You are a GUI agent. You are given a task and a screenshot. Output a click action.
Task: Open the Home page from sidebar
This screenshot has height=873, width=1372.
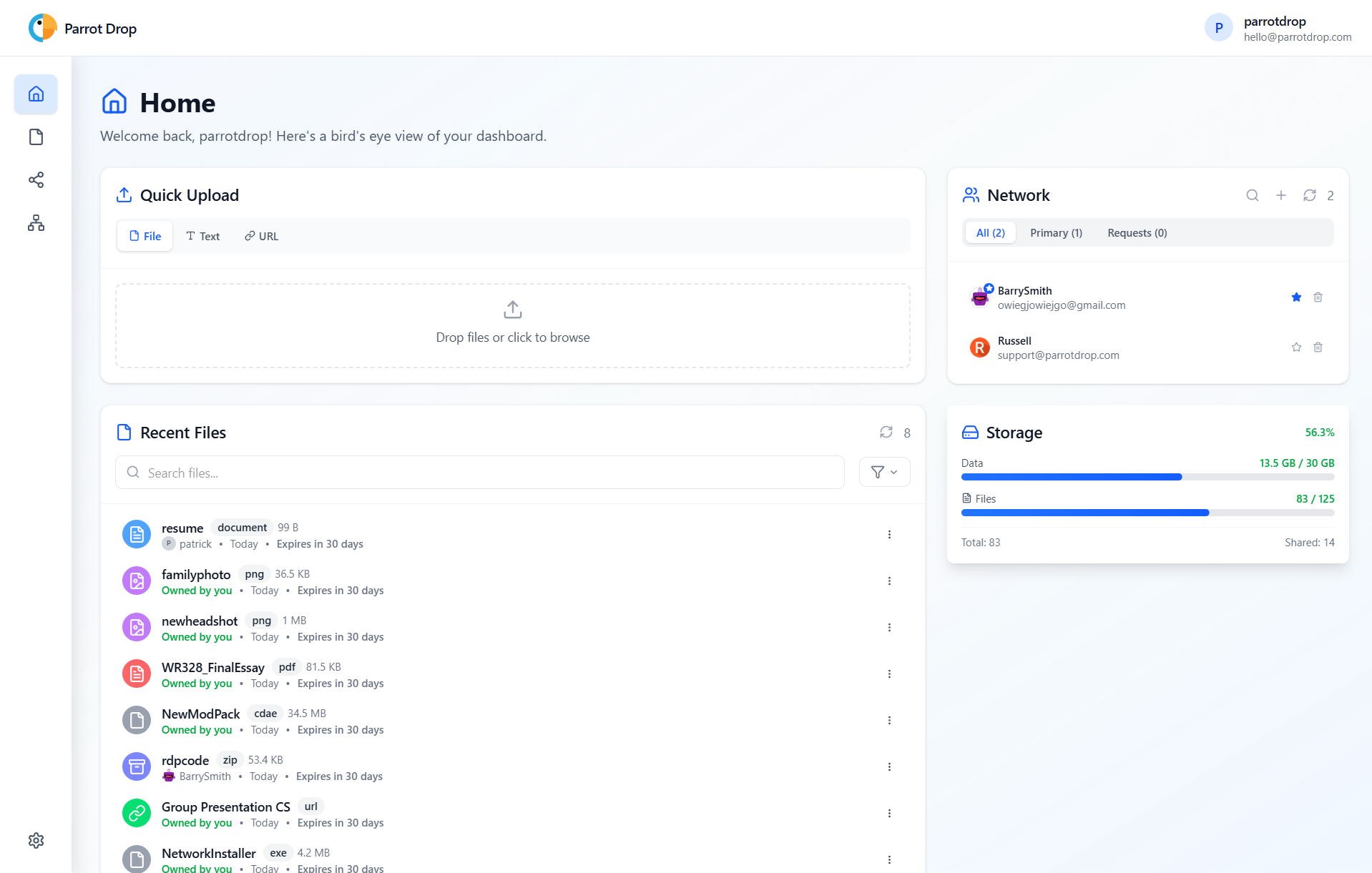pos(35,94)
